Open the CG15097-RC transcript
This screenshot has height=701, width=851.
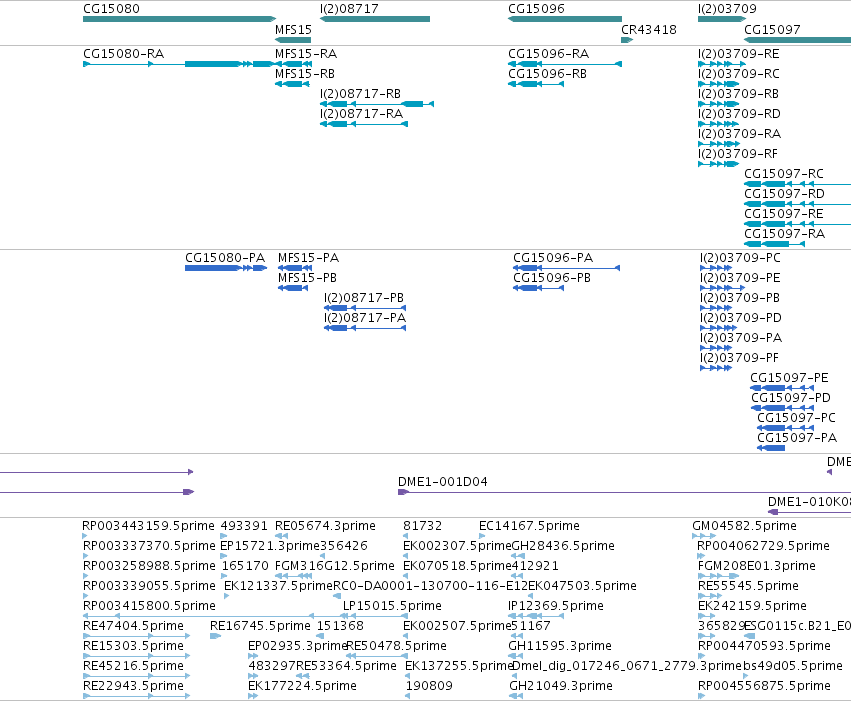click(784, 174)
